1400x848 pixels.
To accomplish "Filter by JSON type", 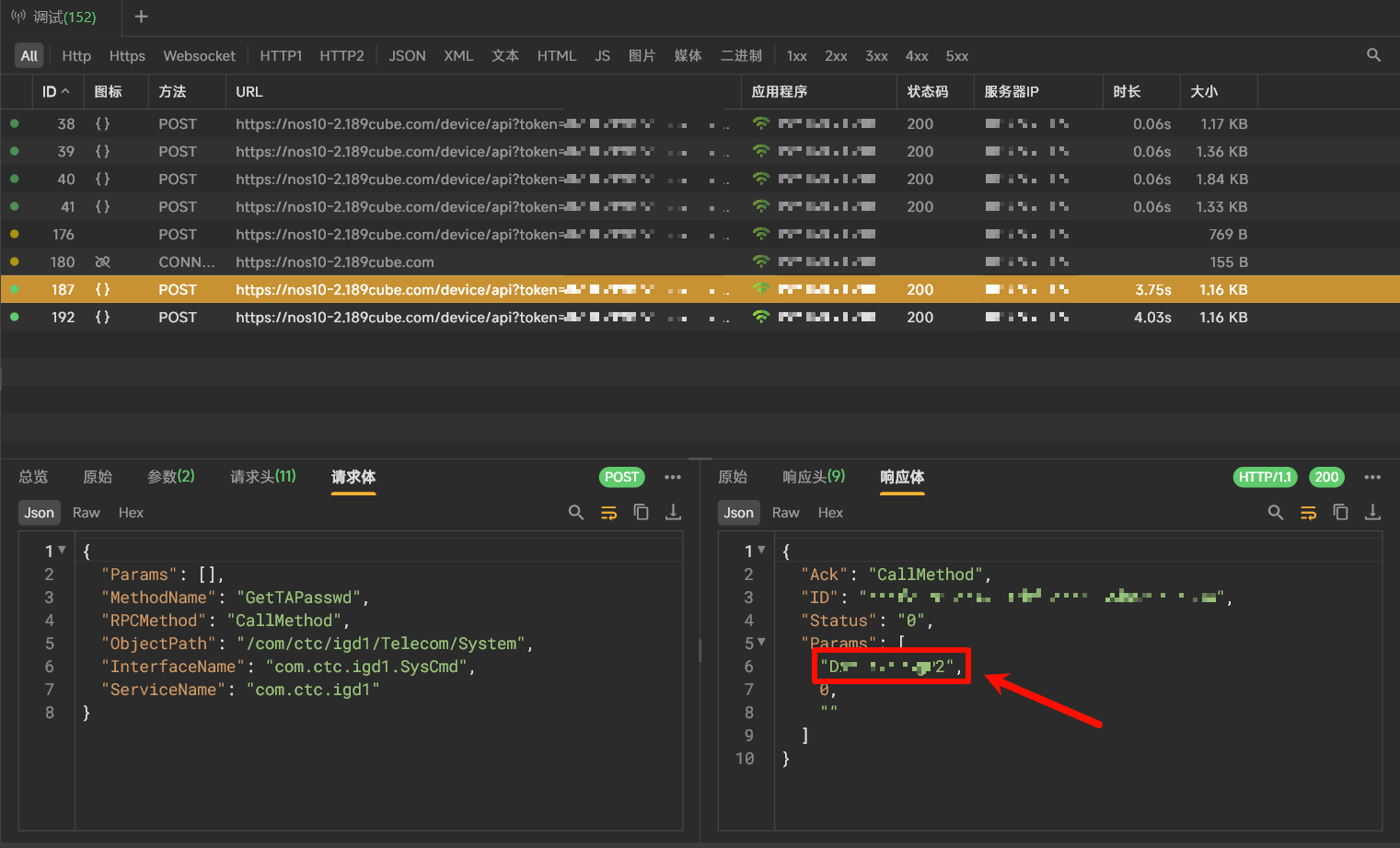I will click(407, 55).
